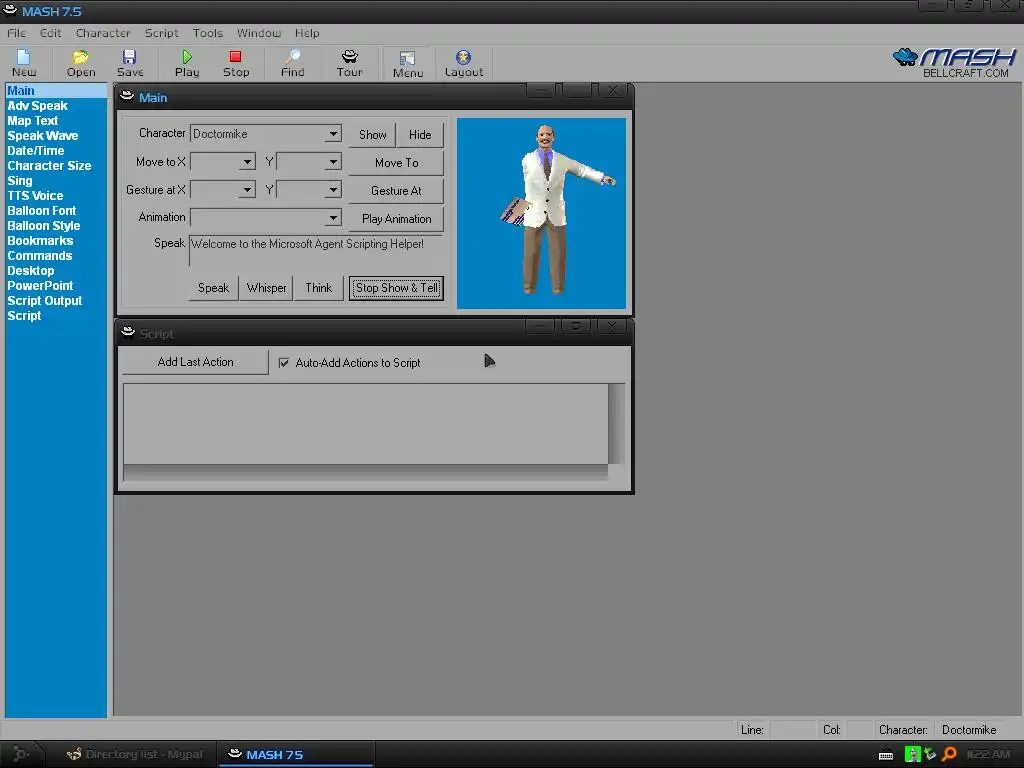Click the Show character button
Image resolution: width=1024 pixels, height=768 pixels.
[372, 135]
